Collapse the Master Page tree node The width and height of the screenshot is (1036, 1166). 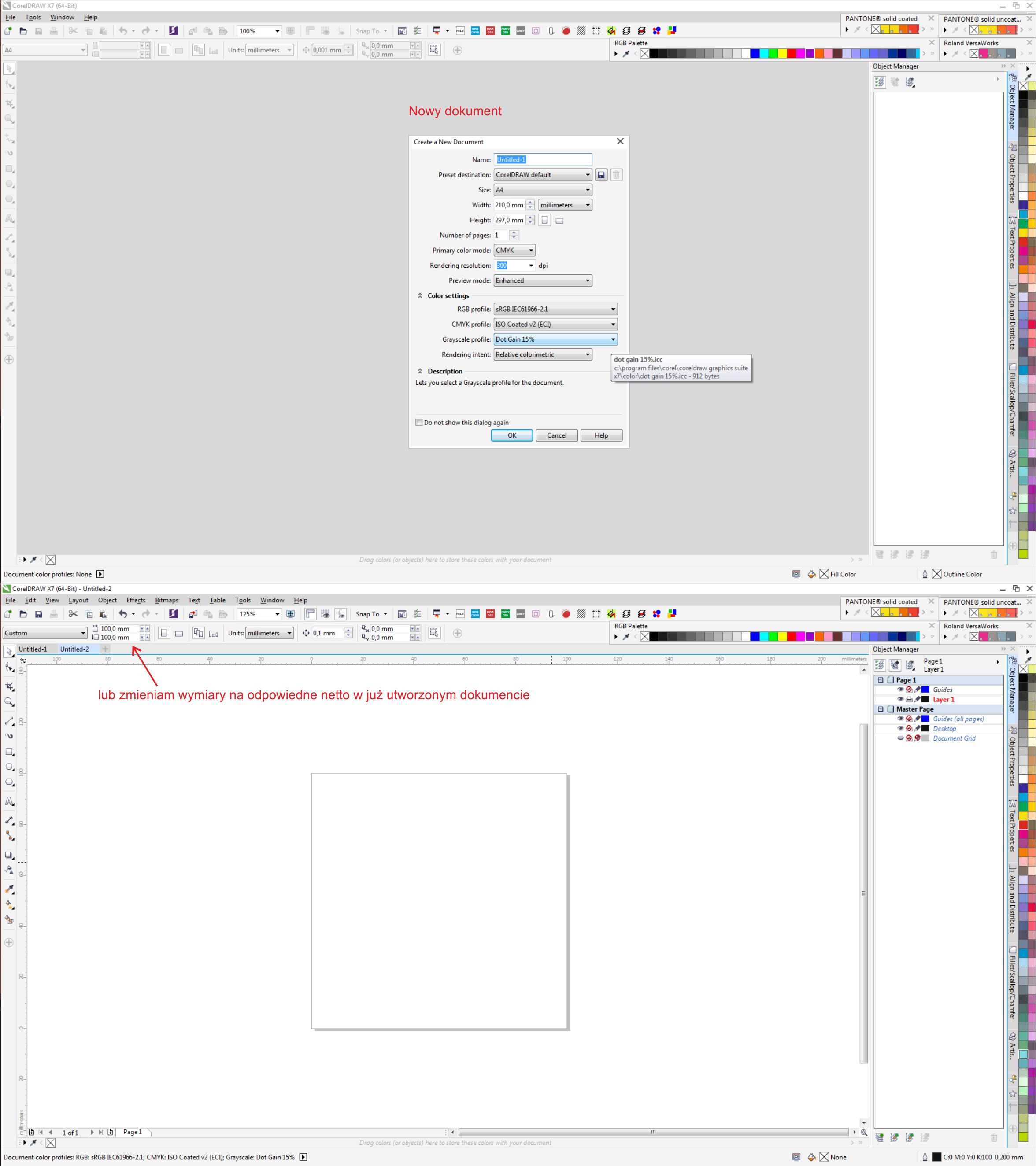(880, 709)
